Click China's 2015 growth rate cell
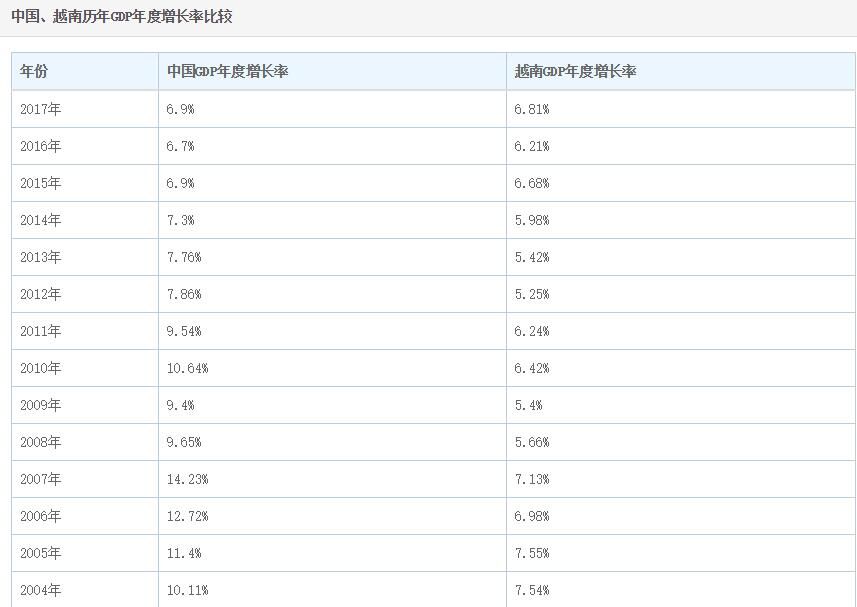857x607 pixels. [x=181, y=183]
